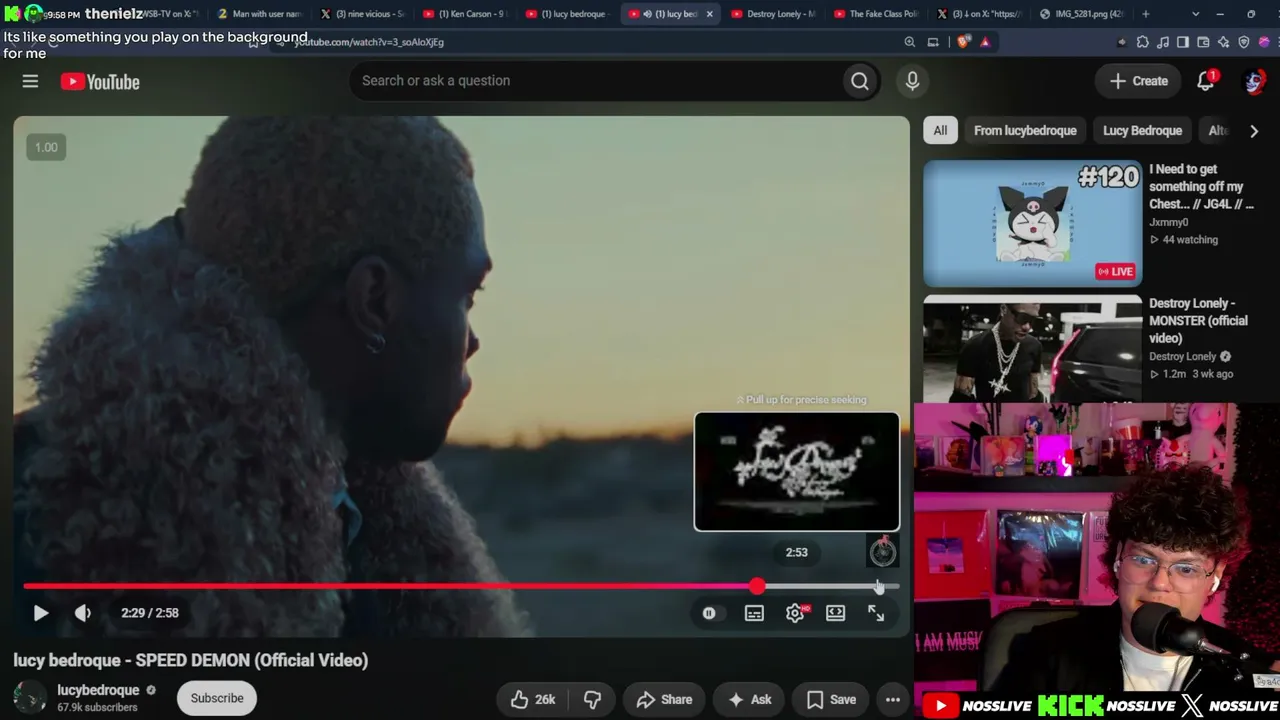Open YouTube notifications bell
This screenshot has height=720, width=1280.
point(1206,81)
